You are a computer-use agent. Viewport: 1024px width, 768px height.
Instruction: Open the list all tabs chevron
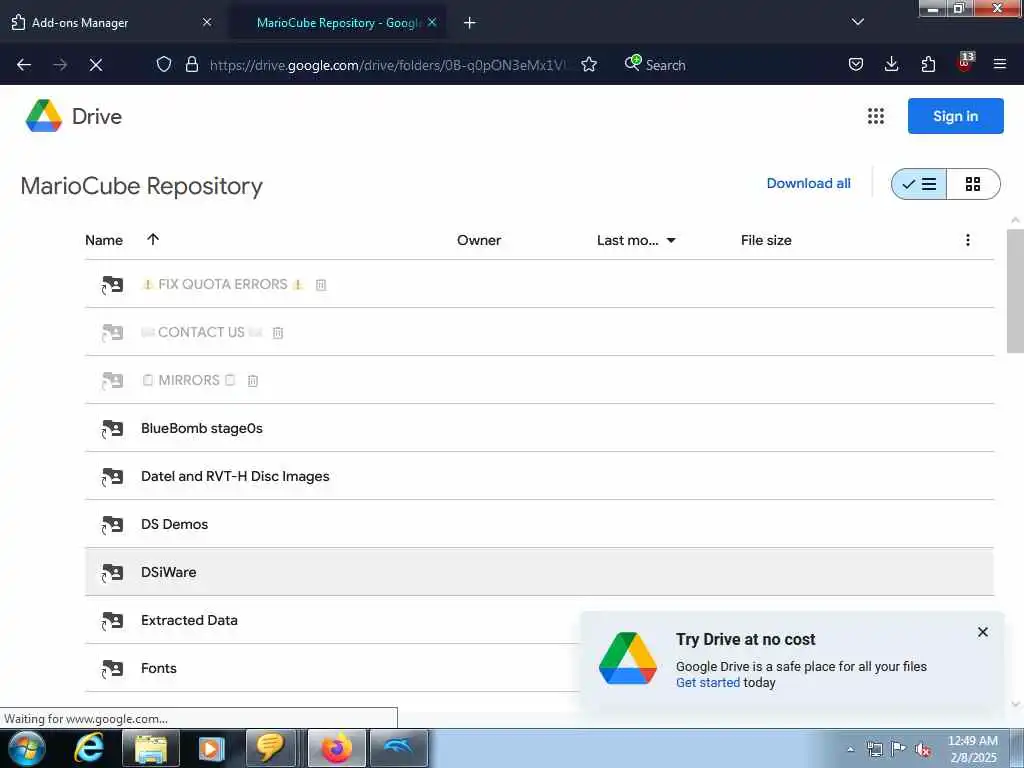(x=857, y=22)
